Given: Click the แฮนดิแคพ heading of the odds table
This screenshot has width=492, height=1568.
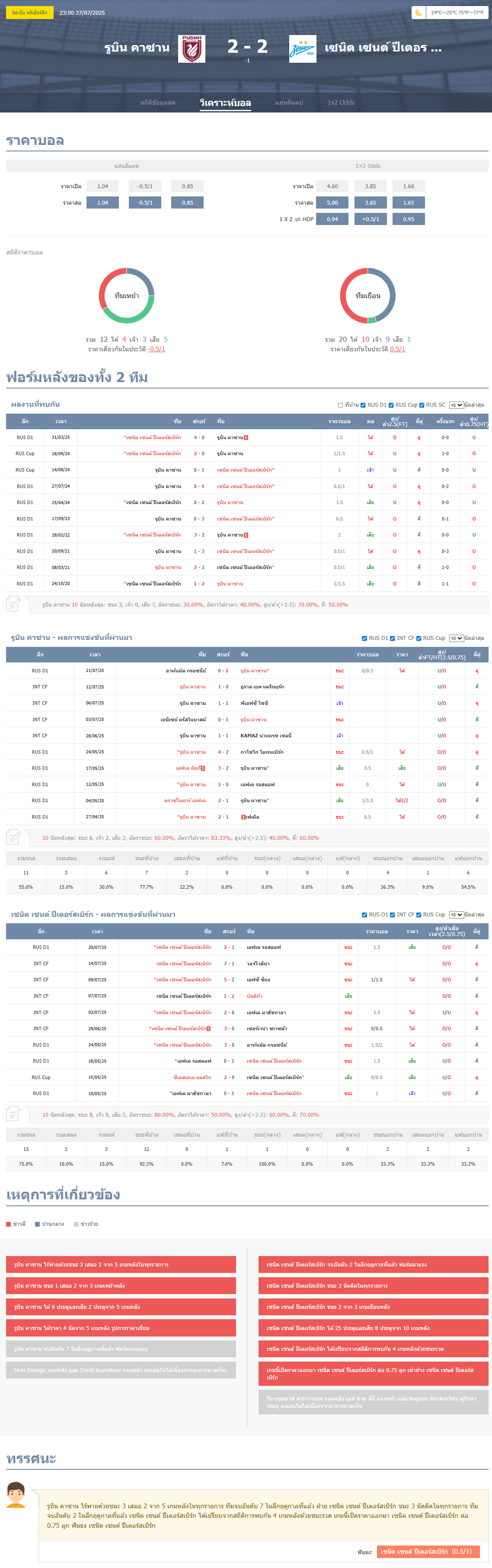Looking at the screenshot, I should (x=127, y=166).
